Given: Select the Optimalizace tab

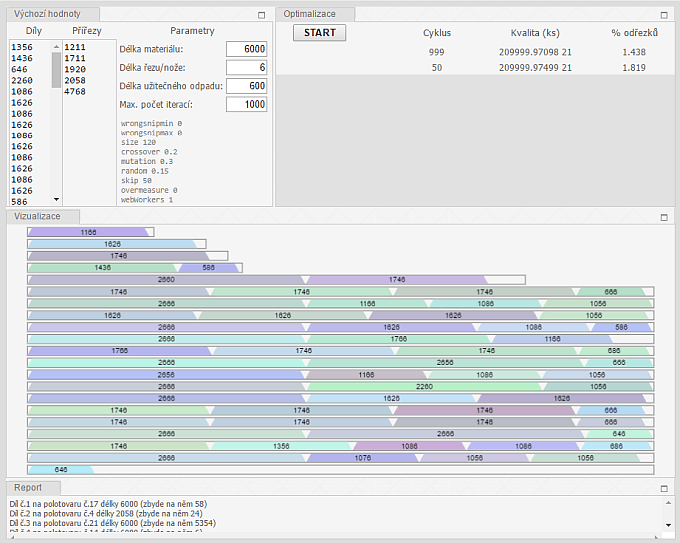Looking at the screenshot, I should point(315,14).
